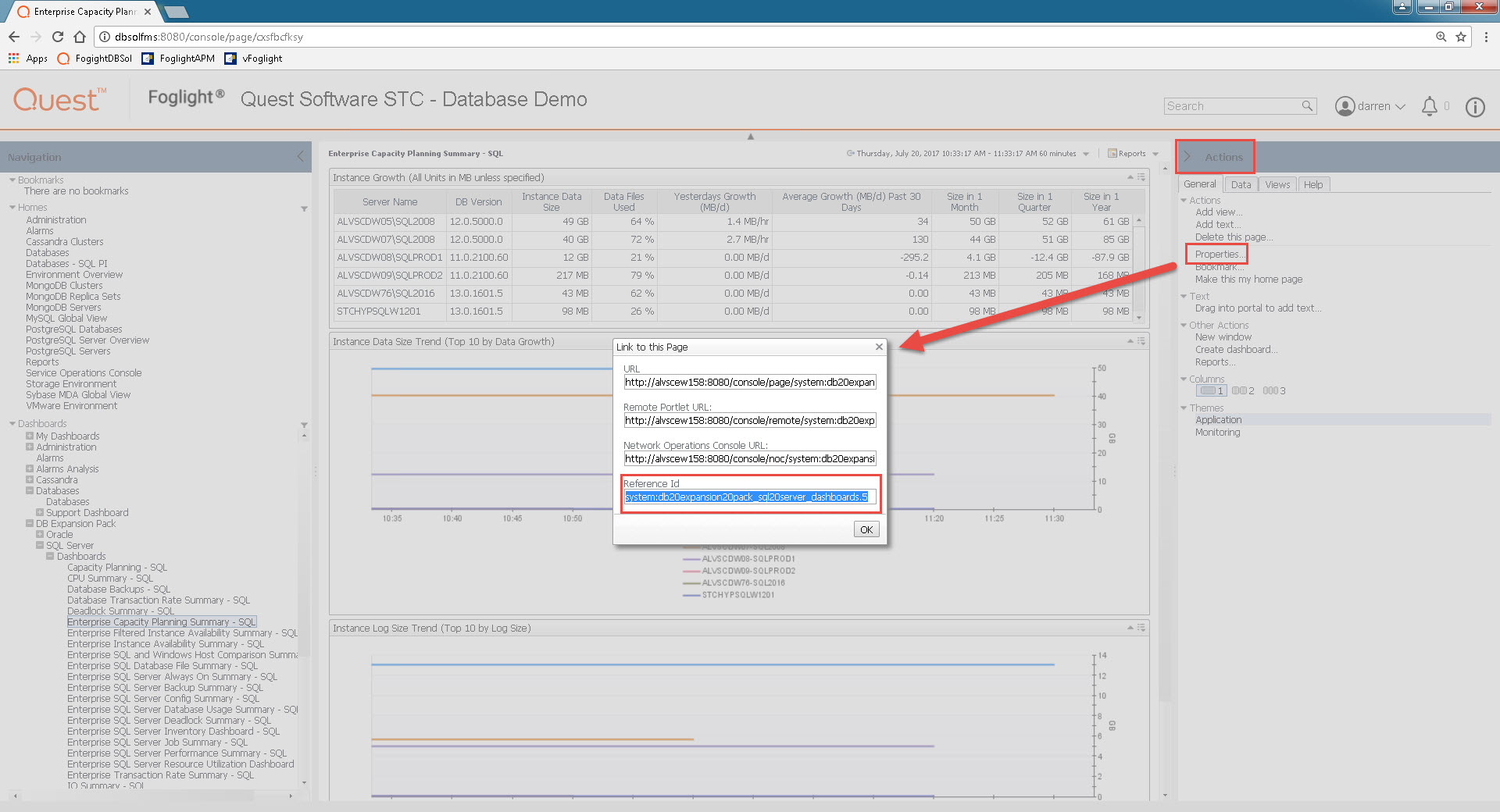Viewport: 1500px width, 812px height.
Task: Collapse the Navigation panel with the arrow
Action: (301, 157)
